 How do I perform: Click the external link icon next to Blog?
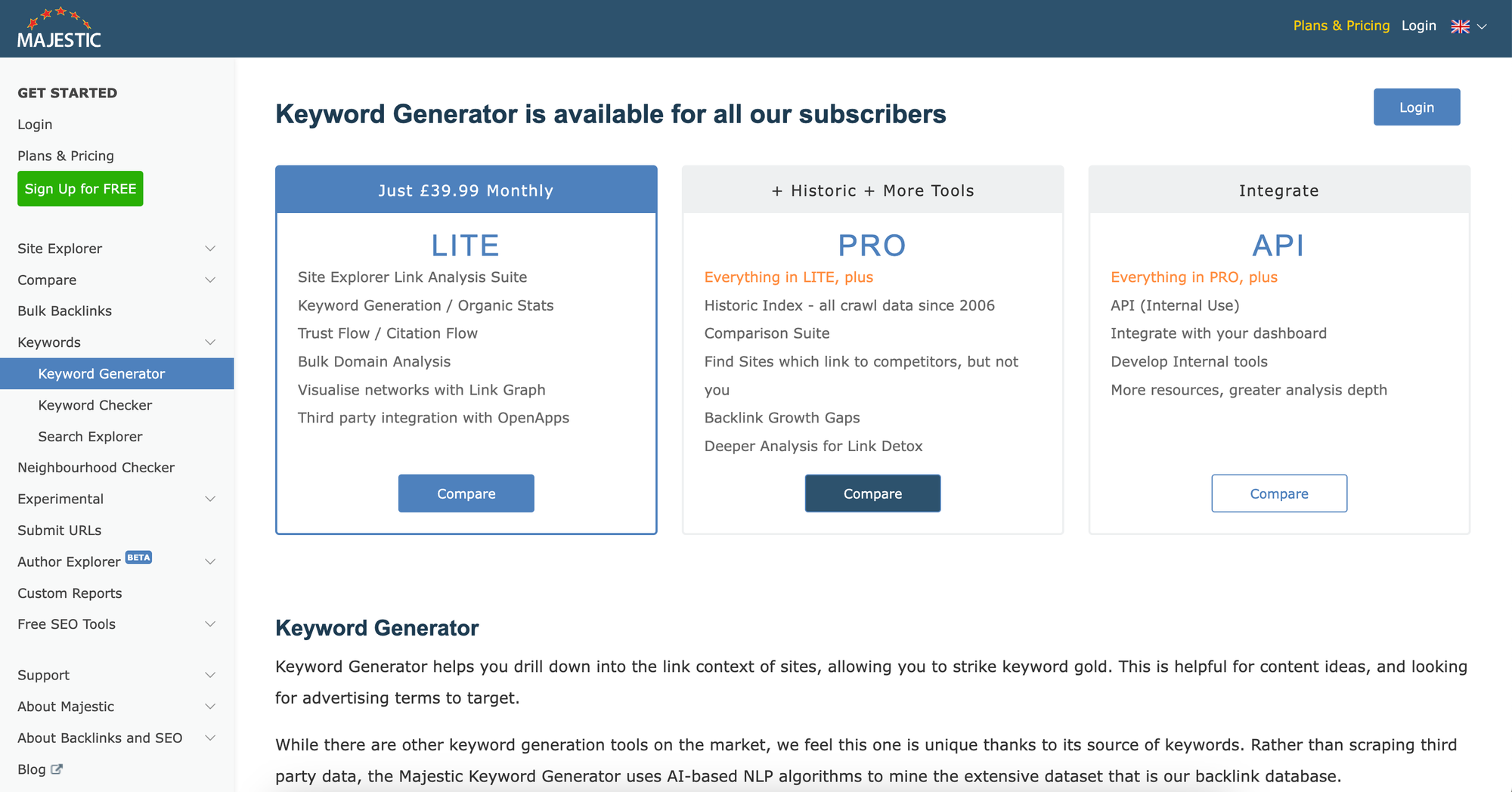(x=57, y=769)
